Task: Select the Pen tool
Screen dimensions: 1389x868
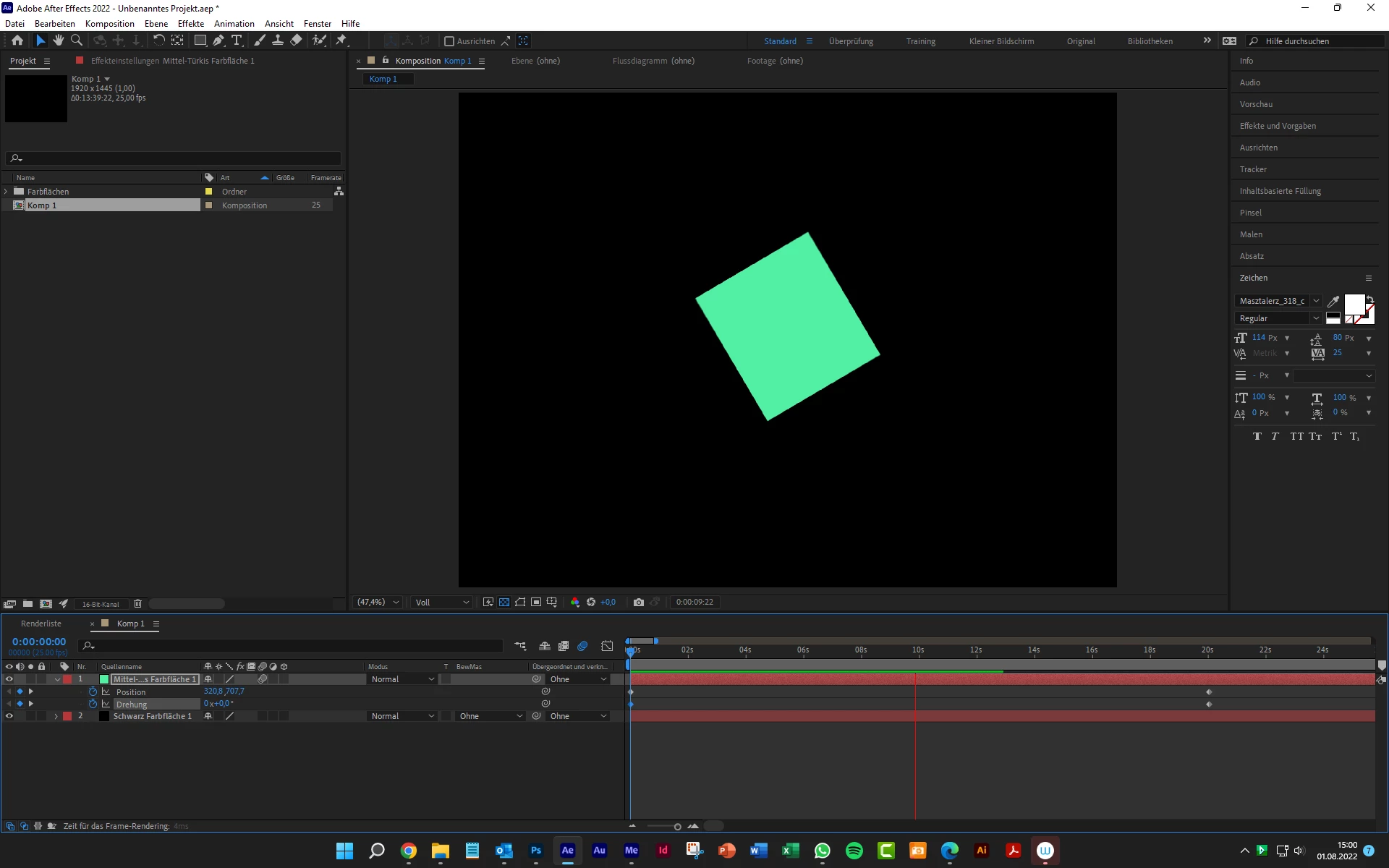Action: (218, 41)
